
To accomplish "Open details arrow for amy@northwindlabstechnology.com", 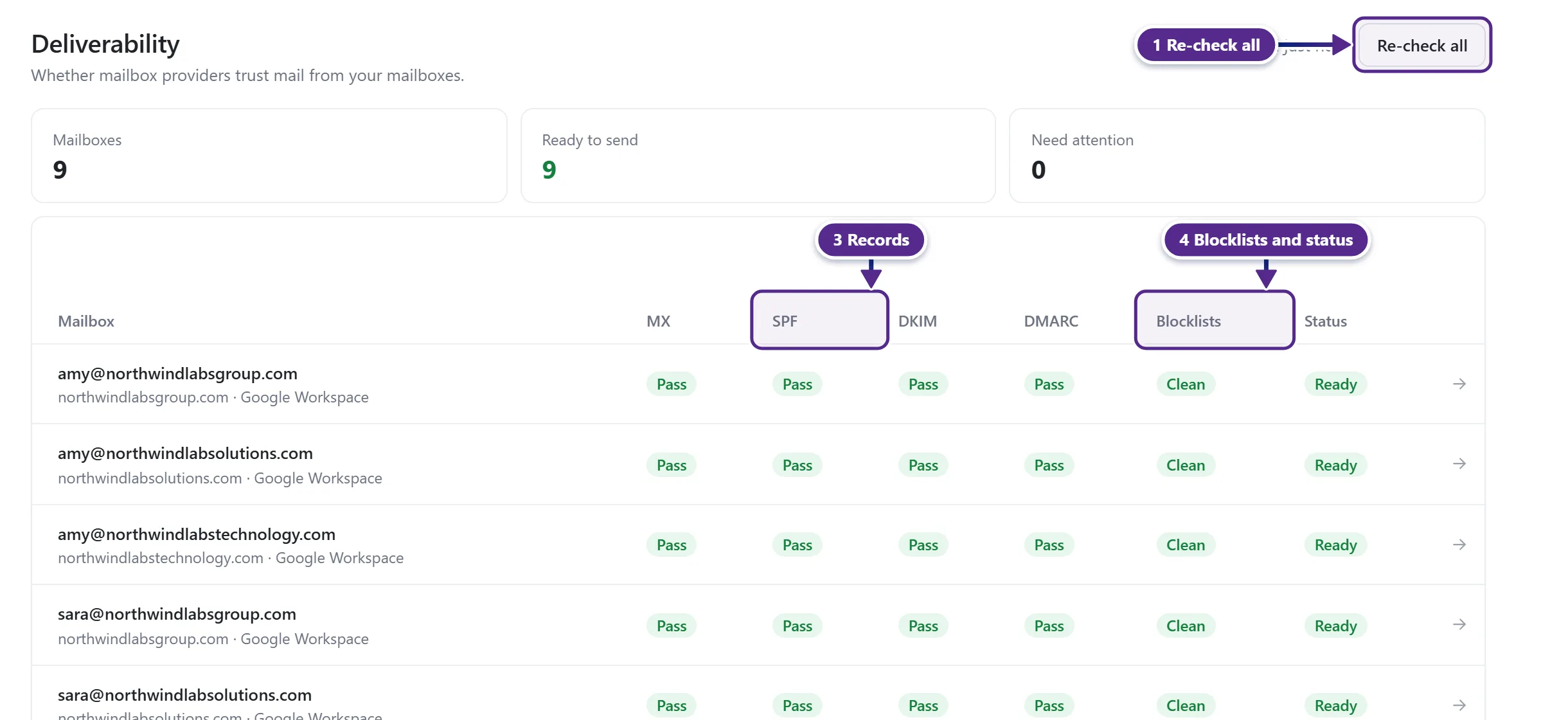I will (x=1459, y=544).
